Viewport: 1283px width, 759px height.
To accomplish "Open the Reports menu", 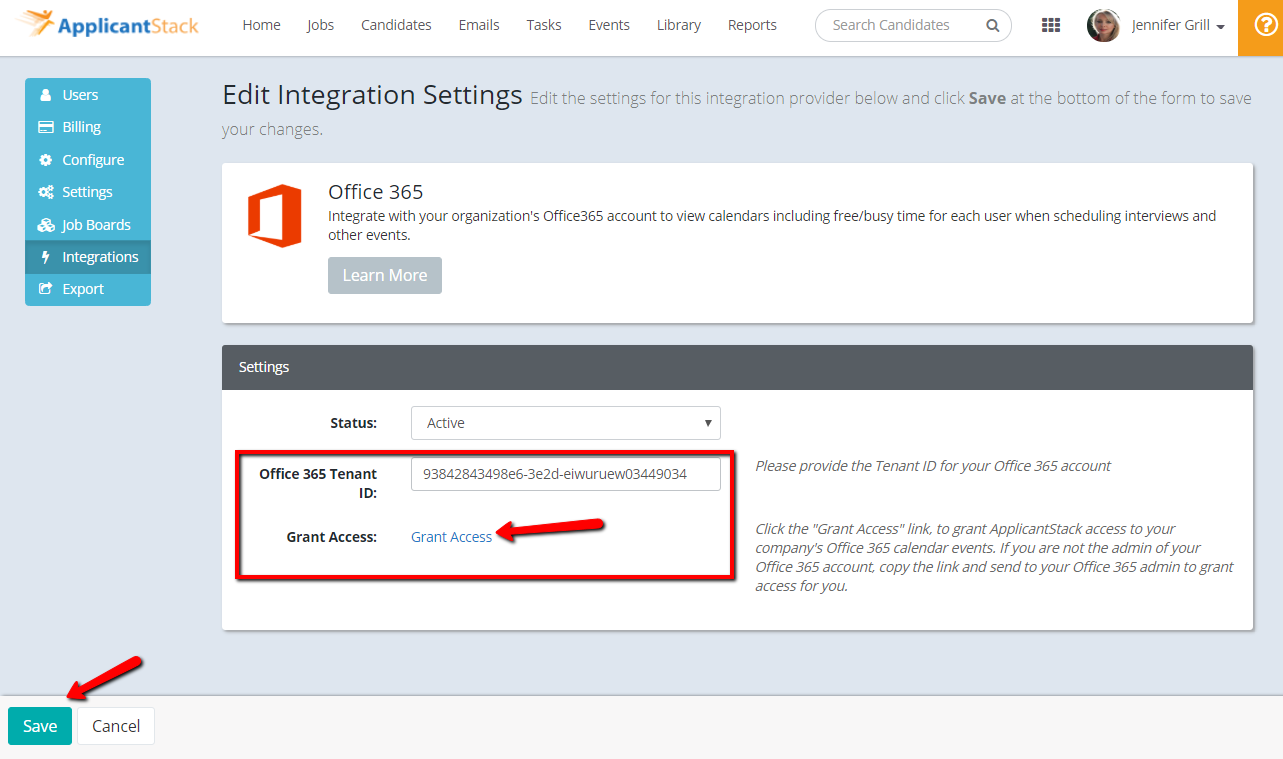I will 752,25.
